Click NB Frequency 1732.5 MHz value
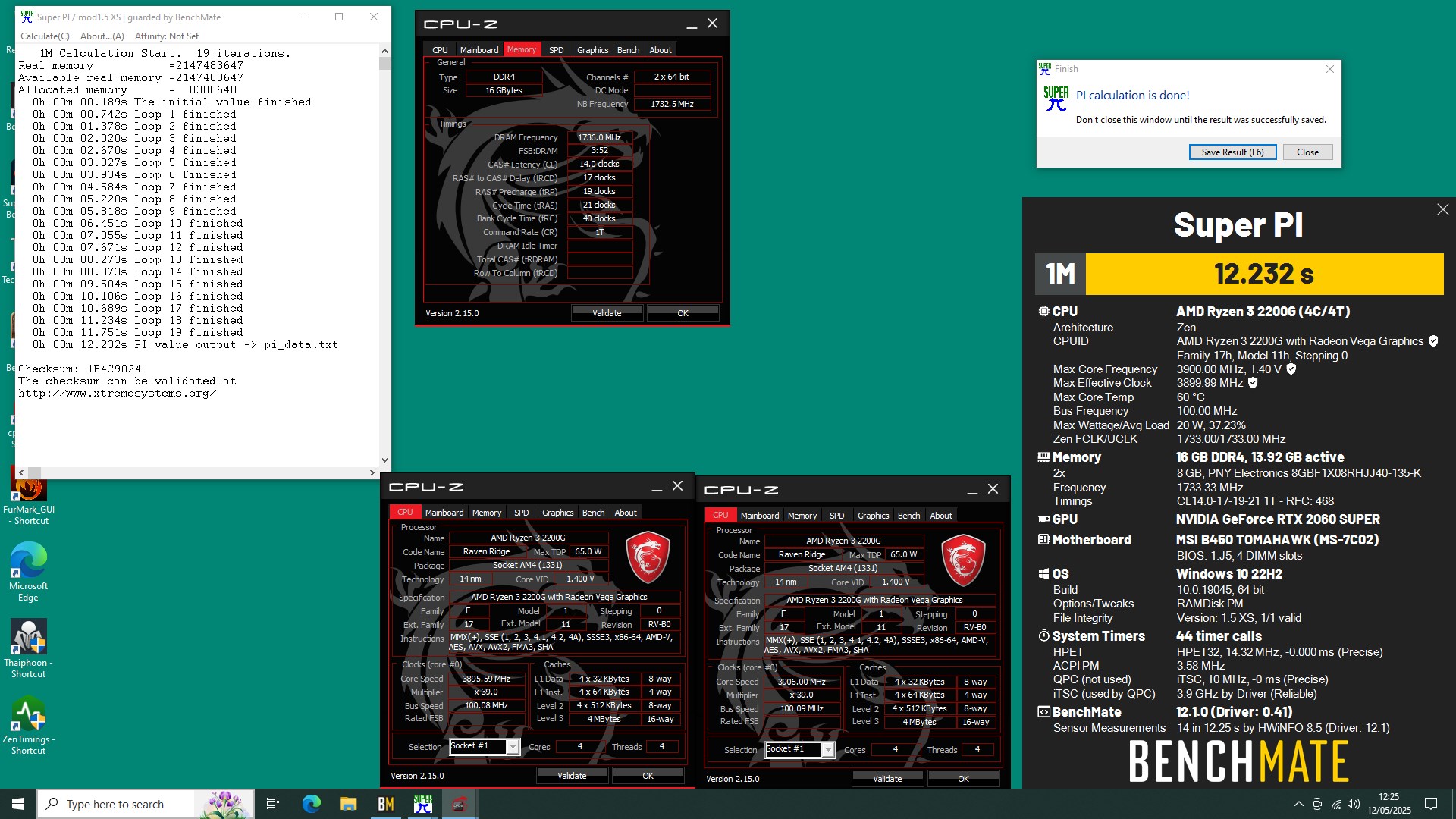Image resolution: width=1456 pixels, height=819 pixels. point(672,104)
